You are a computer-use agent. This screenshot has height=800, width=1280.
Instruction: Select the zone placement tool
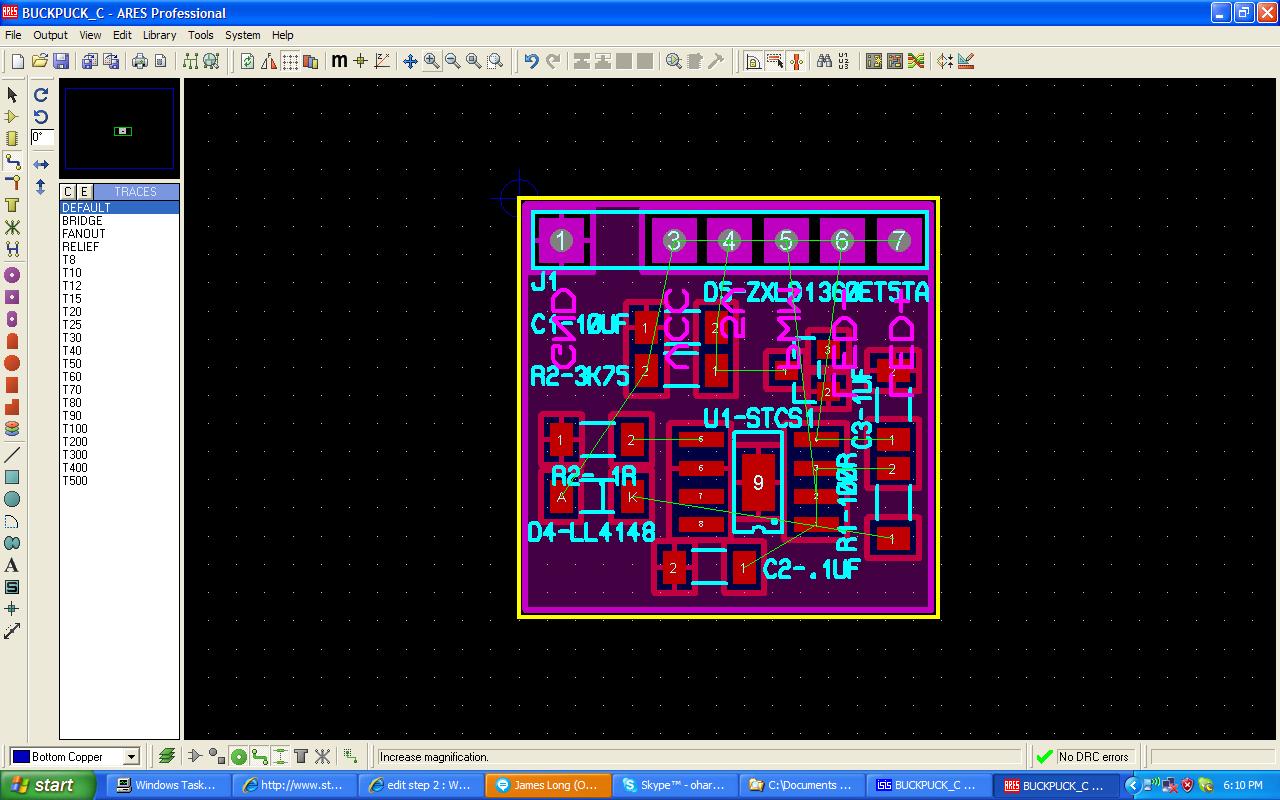coord(12,205)
